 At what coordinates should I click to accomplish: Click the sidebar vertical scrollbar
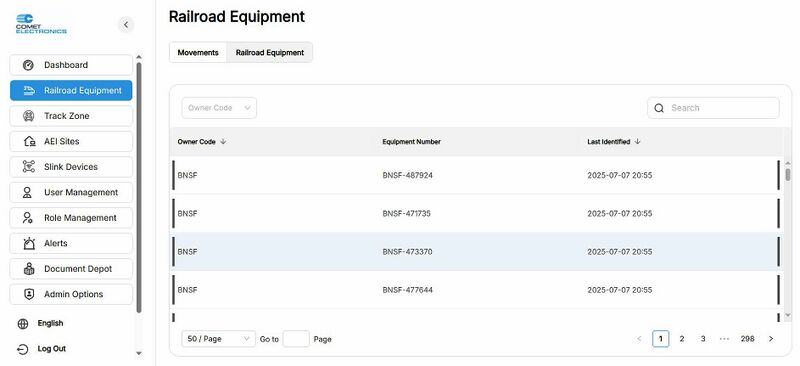(139, 187)
